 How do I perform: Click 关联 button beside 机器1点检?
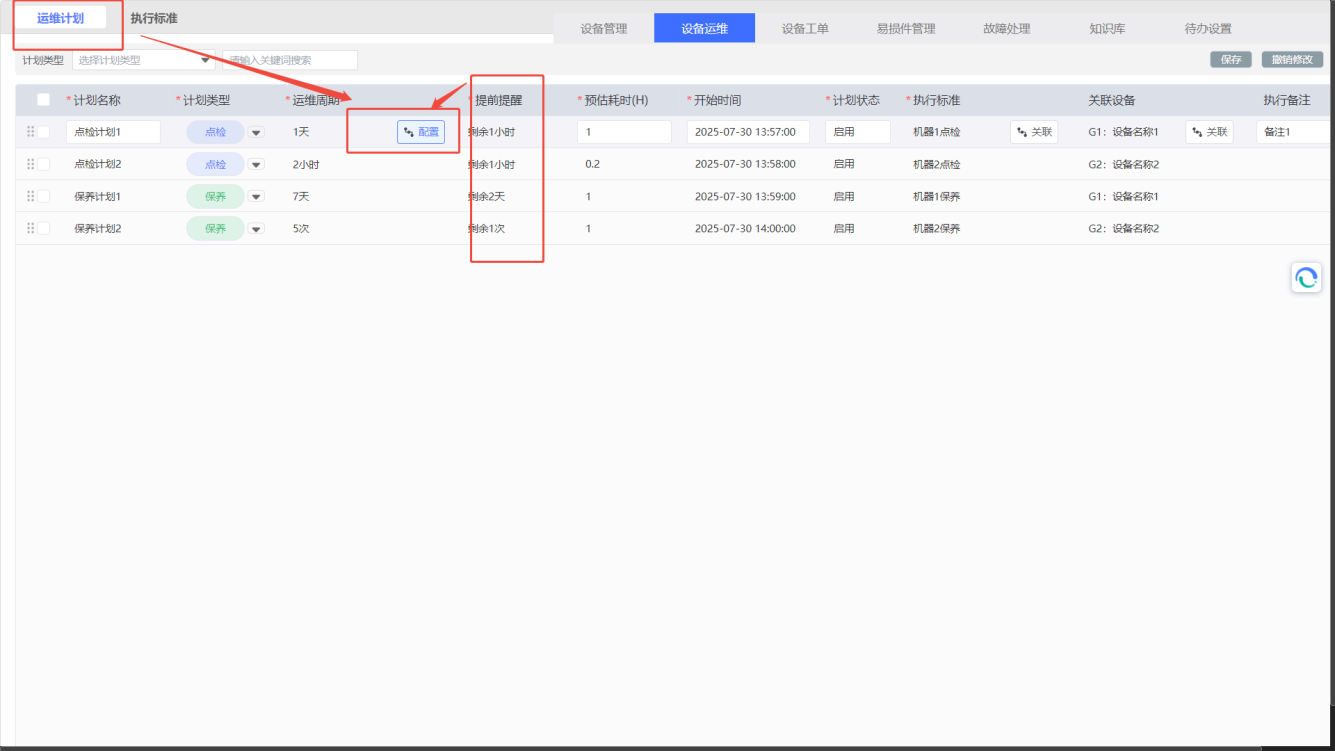pos(1034,132)
